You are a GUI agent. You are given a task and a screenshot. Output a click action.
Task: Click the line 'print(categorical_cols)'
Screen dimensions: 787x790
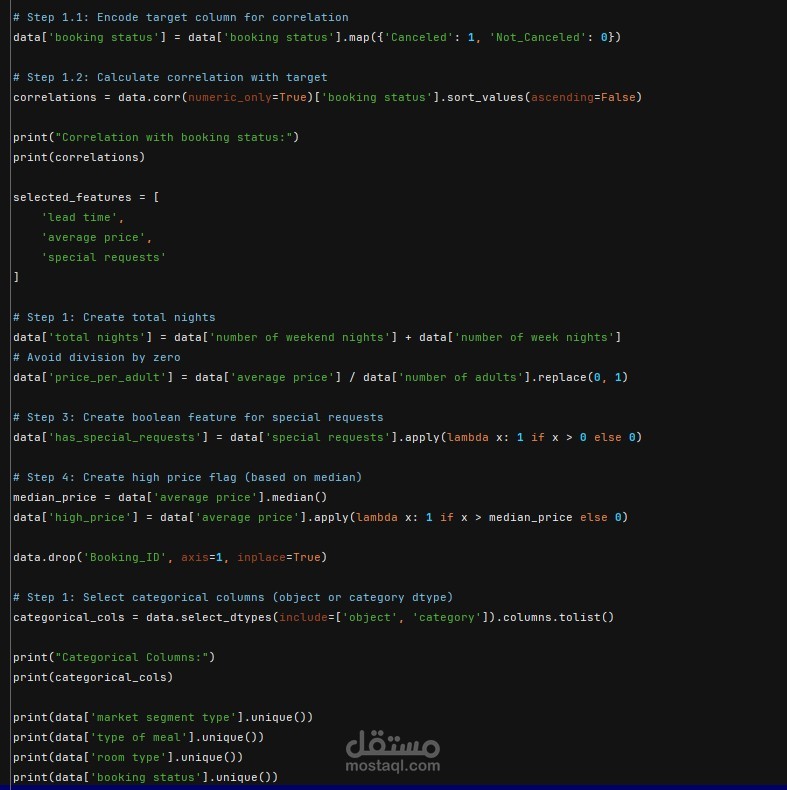[93, 677]
